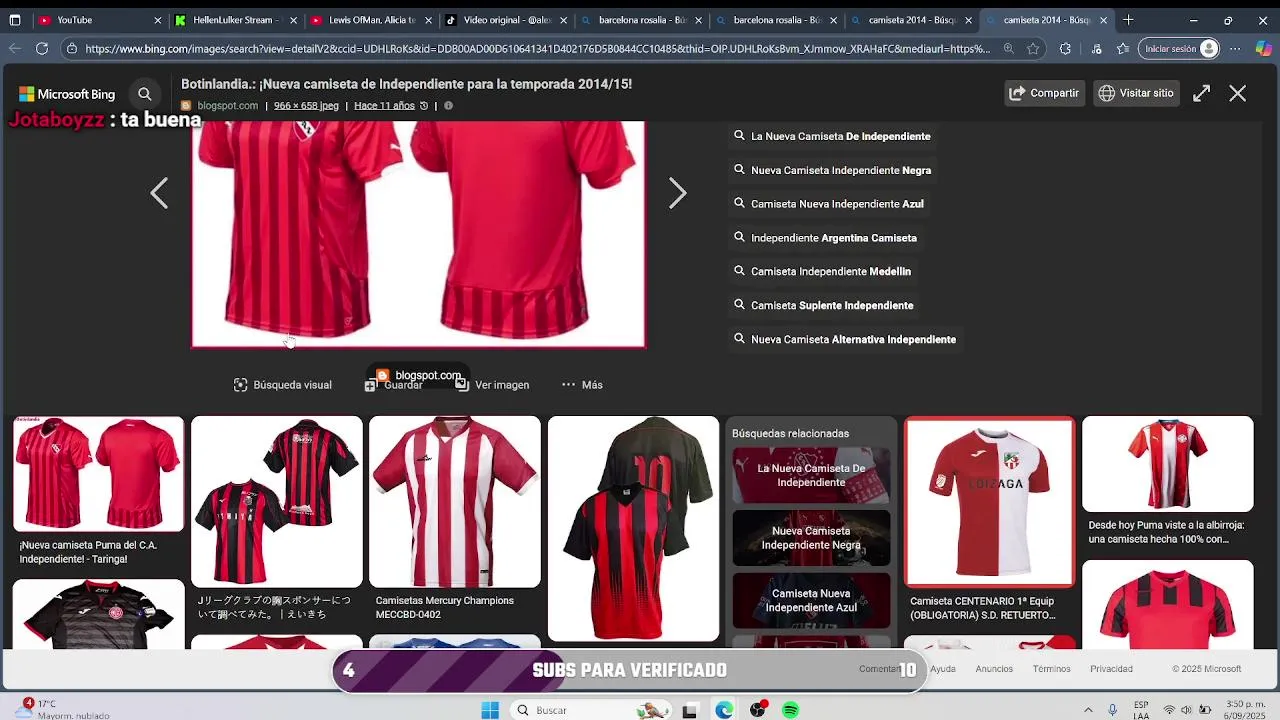Click the Ayuda footer link

tap(943, 669)
